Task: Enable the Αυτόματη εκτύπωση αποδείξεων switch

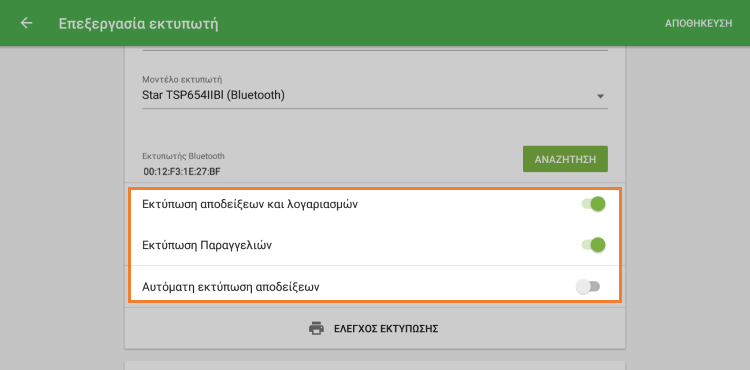Action: click(x=588, y=287)
